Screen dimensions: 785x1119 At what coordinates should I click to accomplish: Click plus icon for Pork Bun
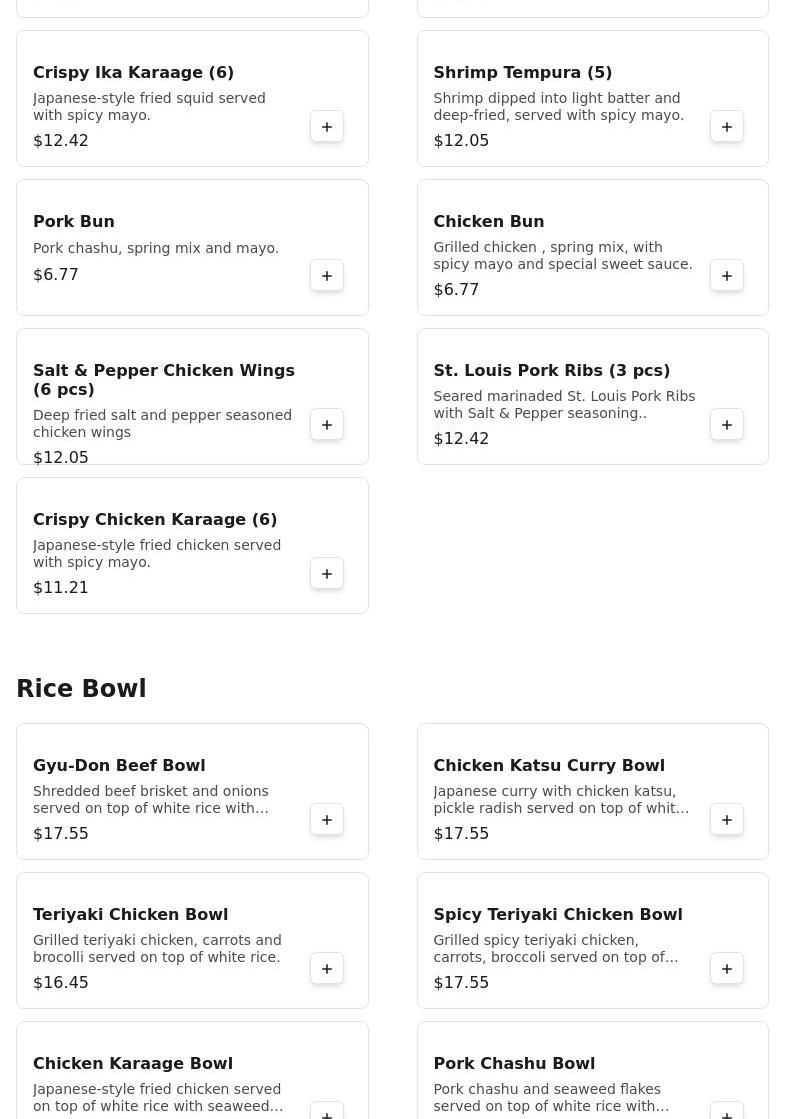pos(327,276)
